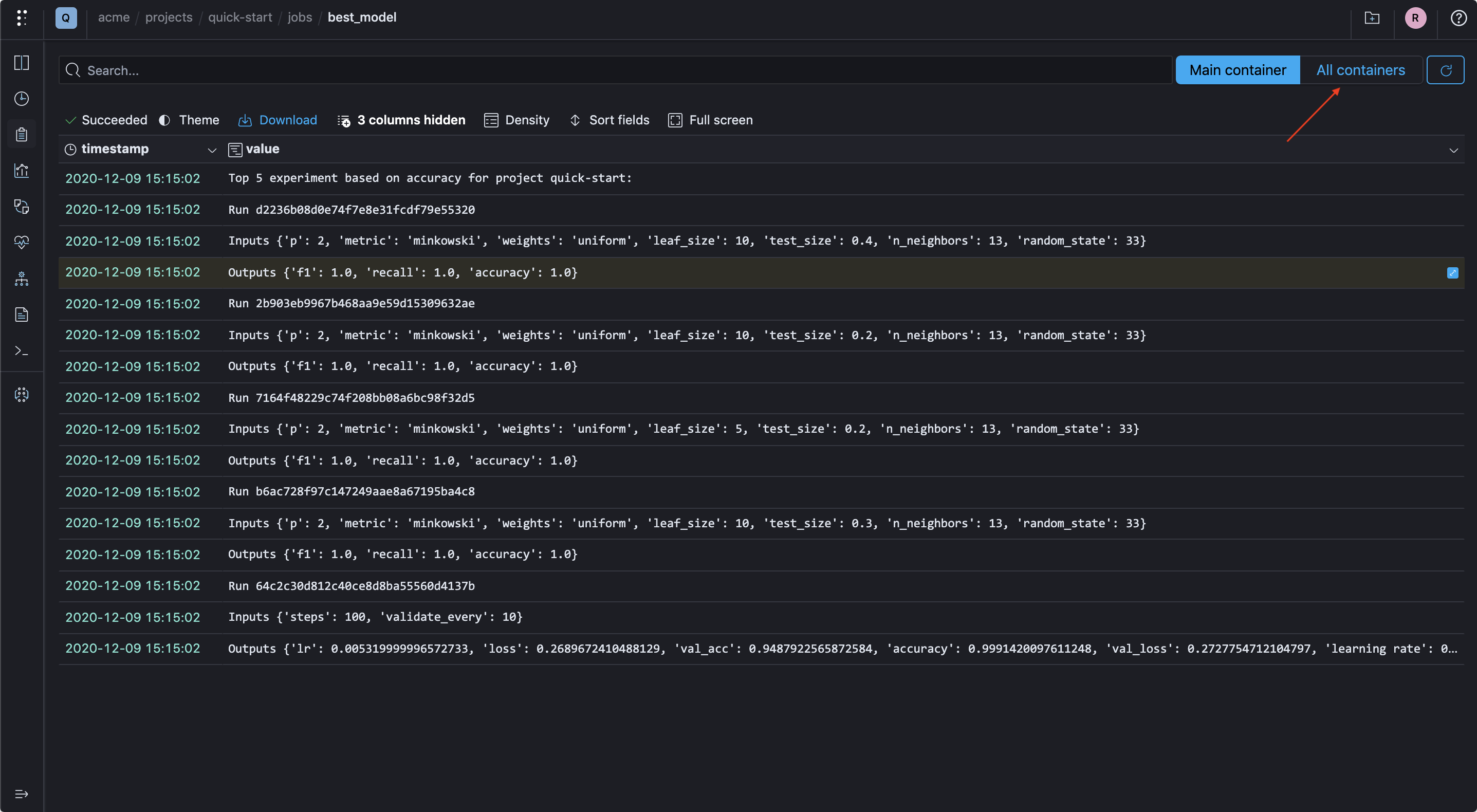The width and height of the screenshot is (1477, 812).
Task: Select row 'Run d2236b08d0e74f7e8e31fcdf79e55320'
Action: click(761, 210)
